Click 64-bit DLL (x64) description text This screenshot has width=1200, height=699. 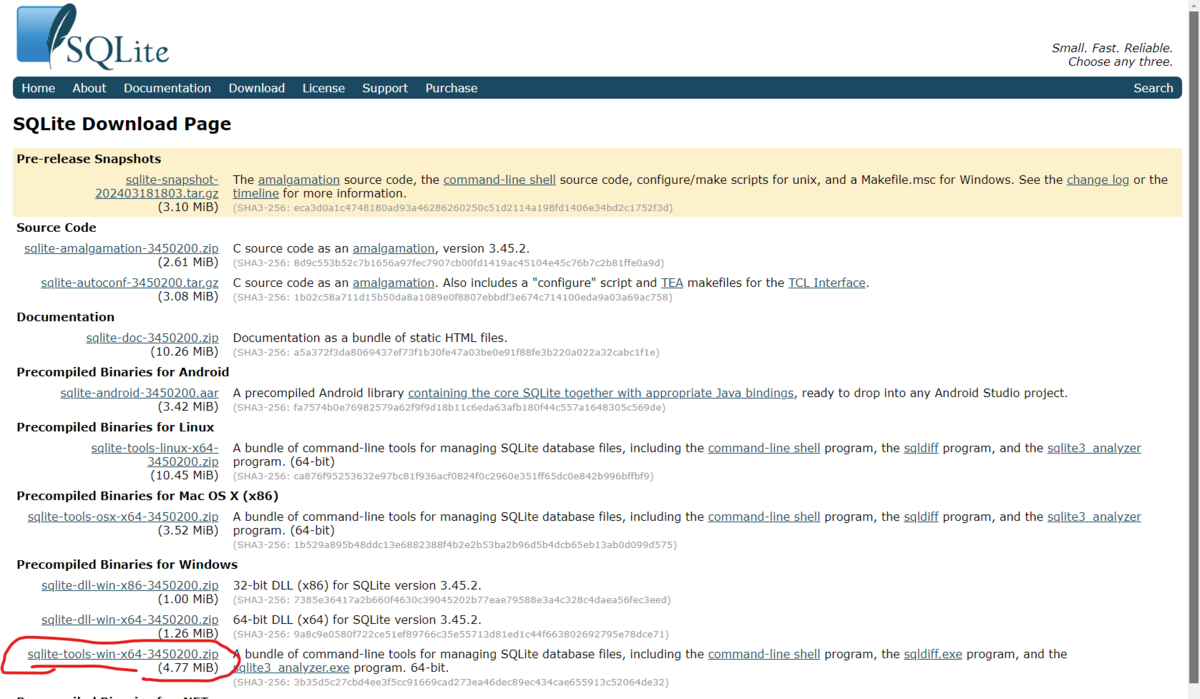point(357,620)
